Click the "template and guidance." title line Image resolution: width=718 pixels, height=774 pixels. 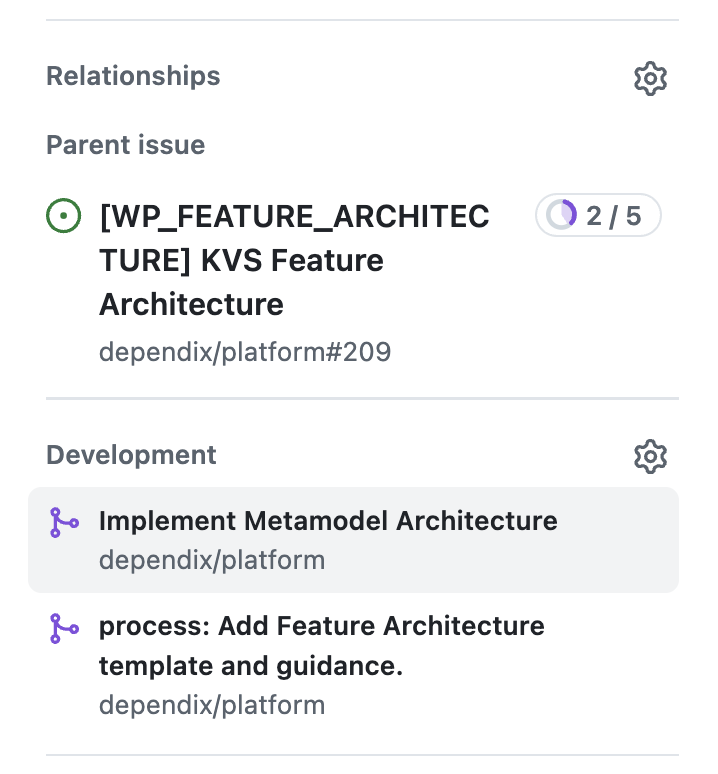[x=250, y=666]
